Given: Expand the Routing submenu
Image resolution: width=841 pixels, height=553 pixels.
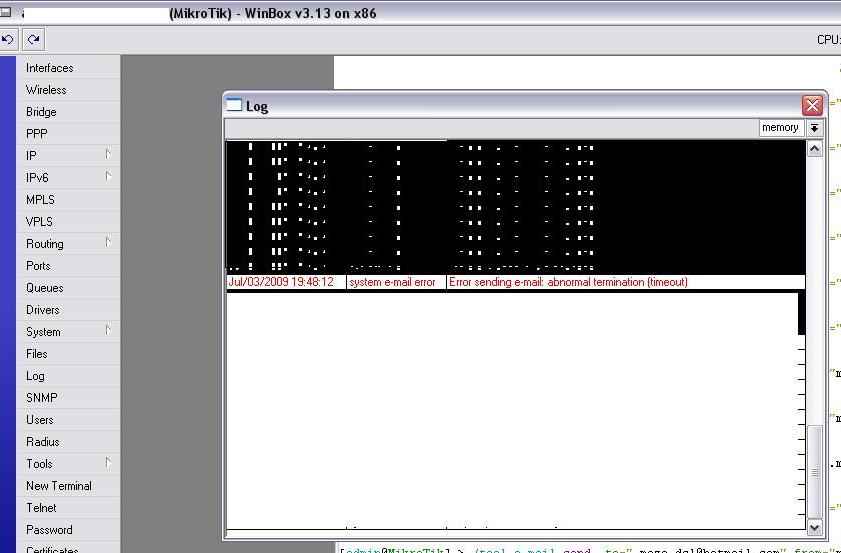Looking at the screenshot, I should tap(68, 244).
